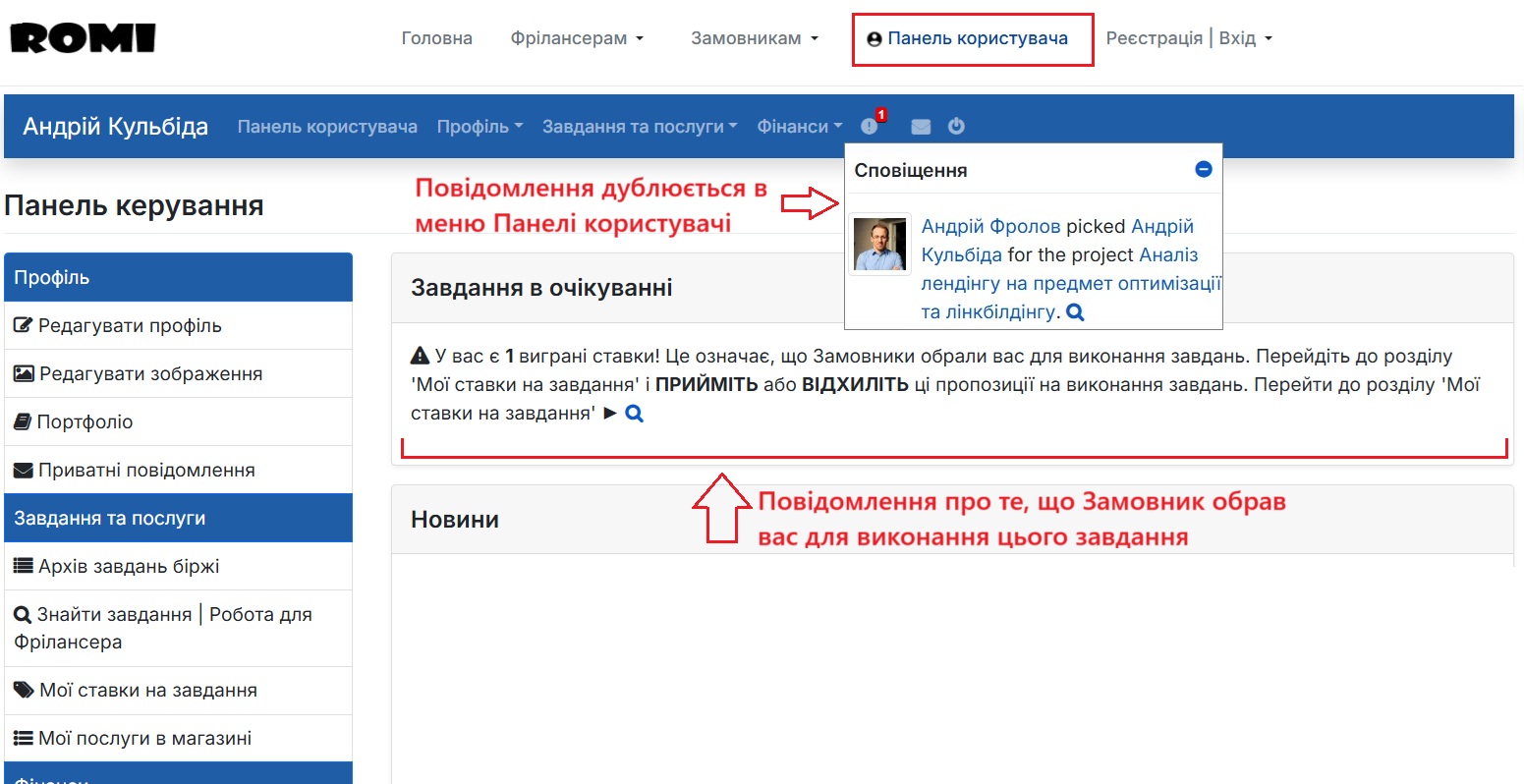
Task: Open the envelope messages icon in blue bar
Action: [920, 126]
